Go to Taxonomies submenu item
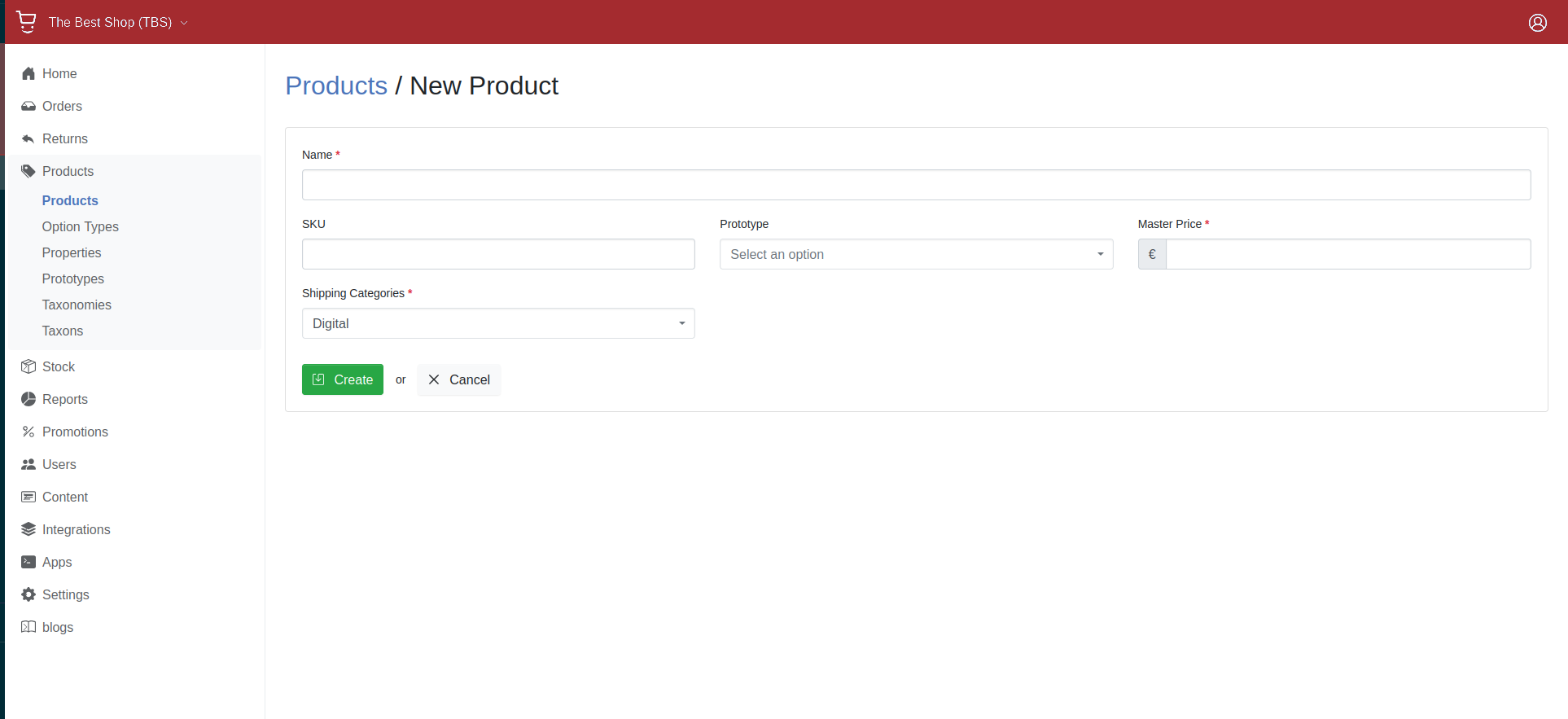The image size is (1568, 719). [77, 305]
